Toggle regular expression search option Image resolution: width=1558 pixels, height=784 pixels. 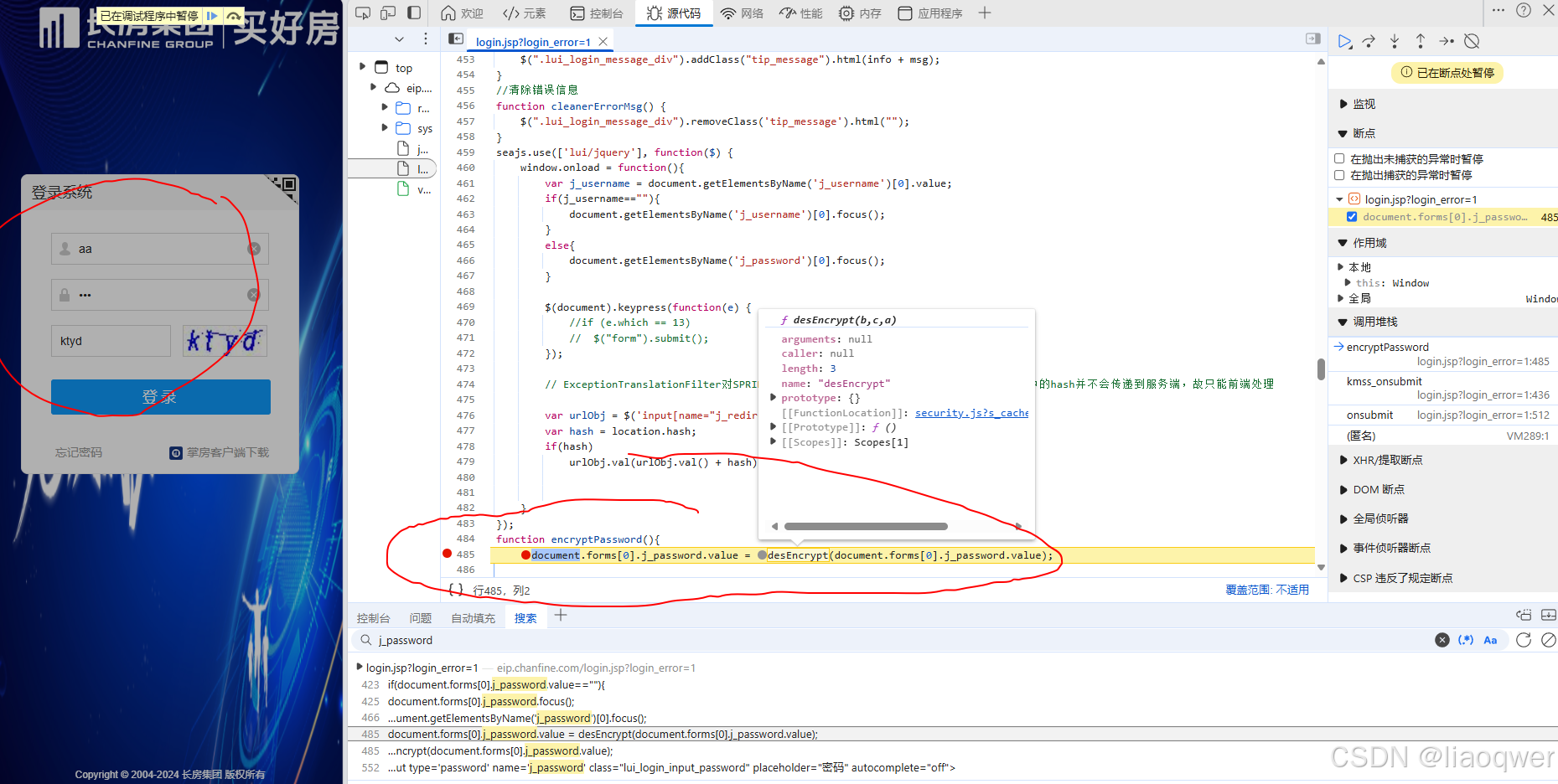click(x=1466, y=640)
